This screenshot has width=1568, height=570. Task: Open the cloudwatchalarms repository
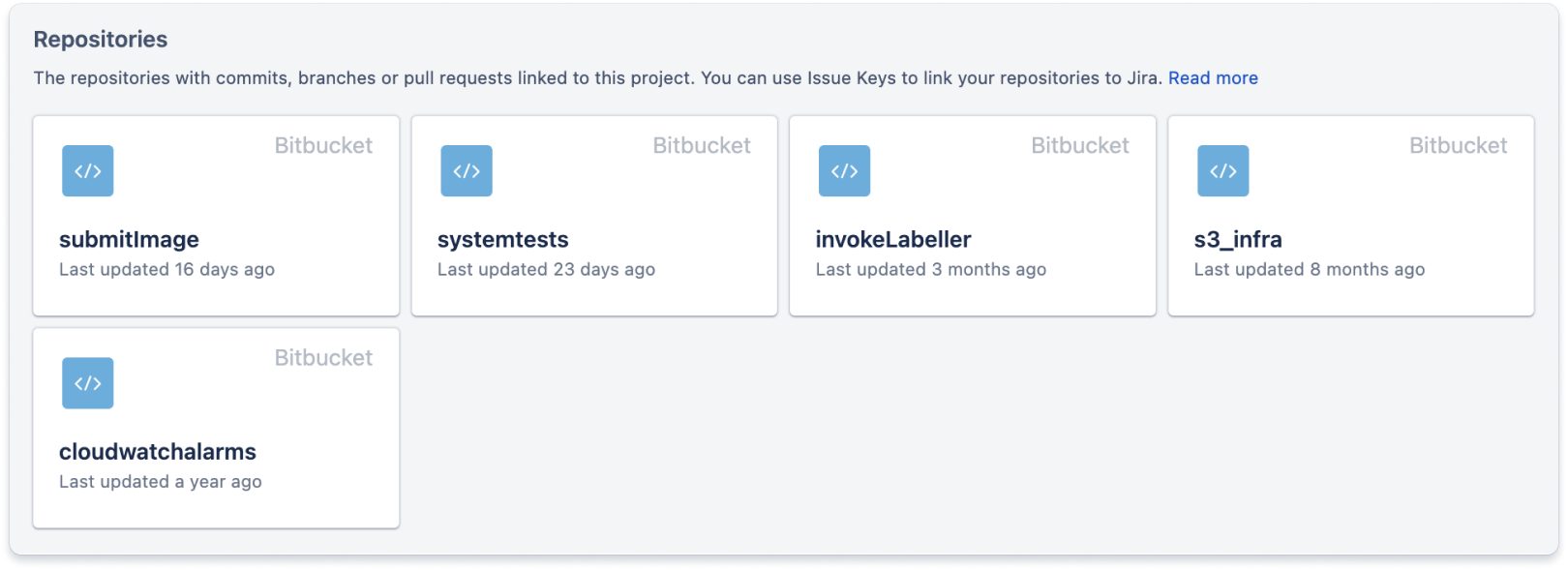(x=157, y=451)
